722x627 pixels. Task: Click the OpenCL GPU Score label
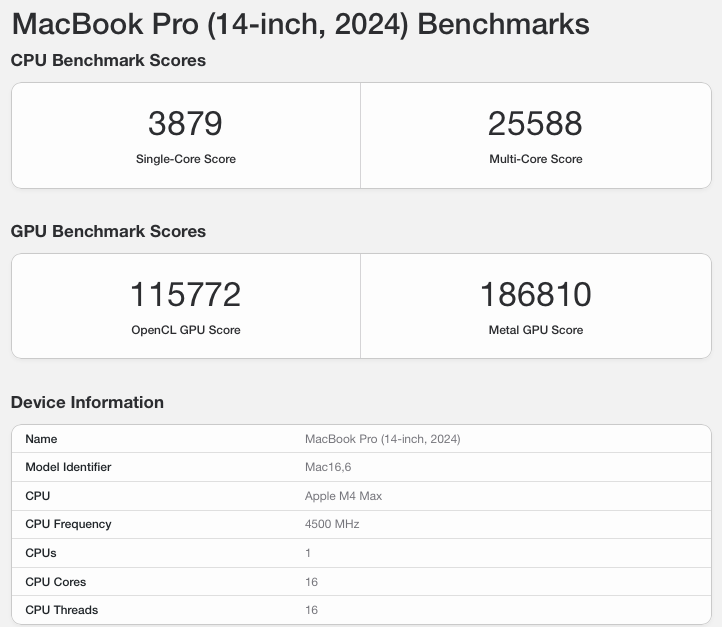[186, 330]
